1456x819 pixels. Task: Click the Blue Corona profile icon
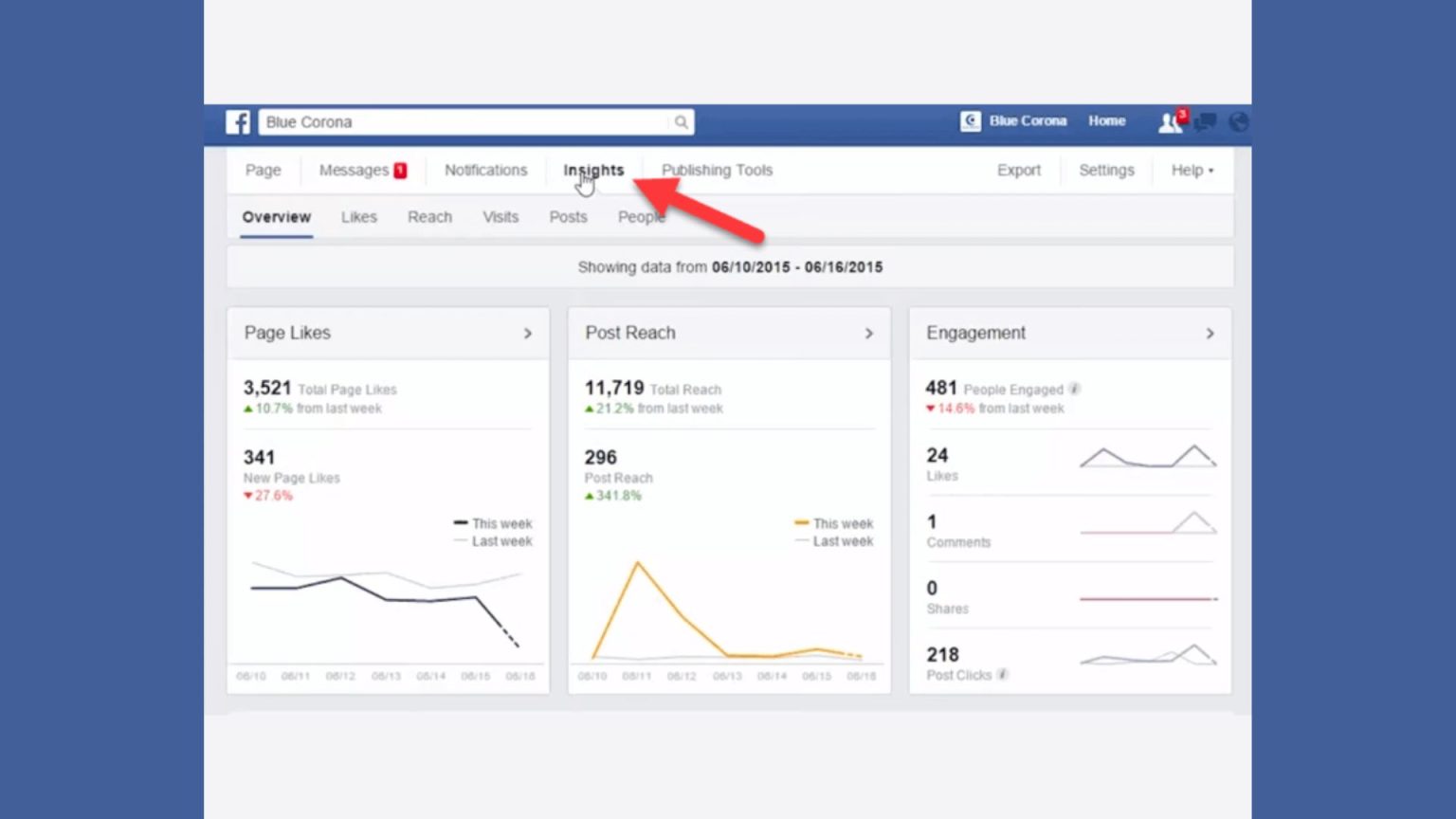970,121
